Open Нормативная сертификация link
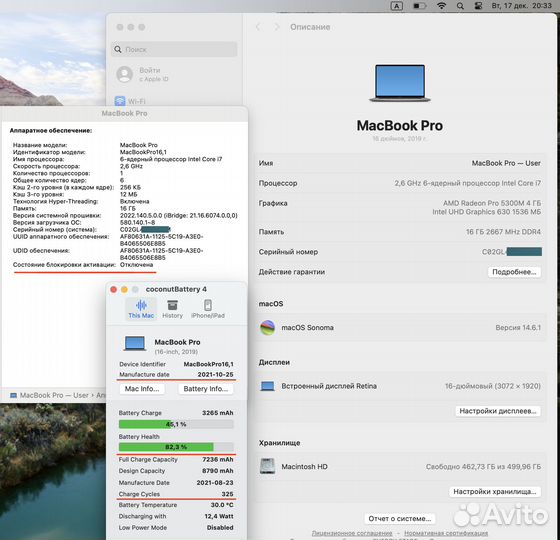Image resolution: width=560 pixels, height=540 pixels. click(446, 533)
